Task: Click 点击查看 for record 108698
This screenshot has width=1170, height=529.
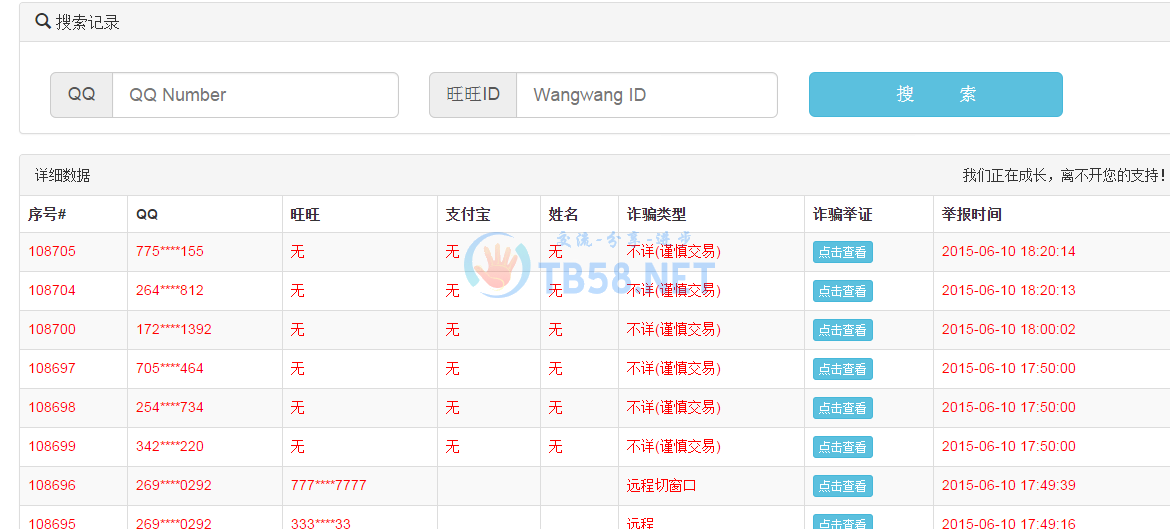Action: pos(842,408)
